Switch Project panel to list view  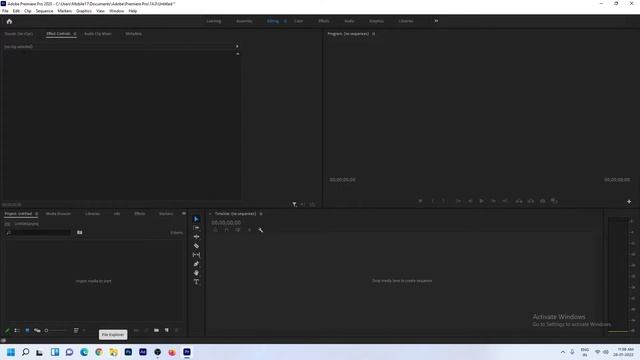point(17,331)
